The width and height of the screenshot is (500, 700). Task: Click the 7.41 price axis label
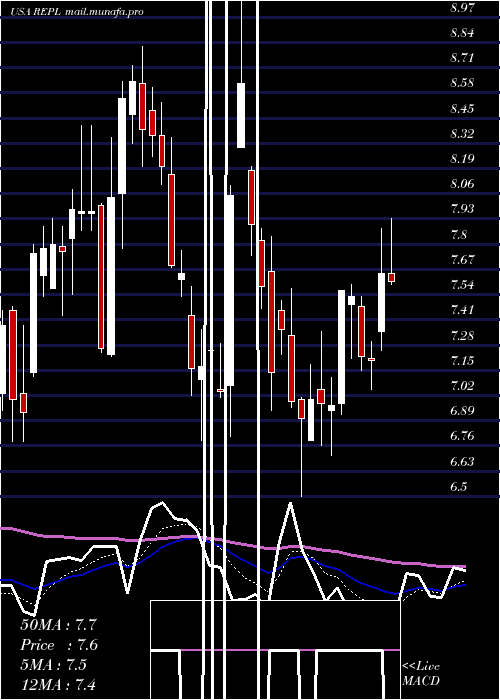(462, 309)
